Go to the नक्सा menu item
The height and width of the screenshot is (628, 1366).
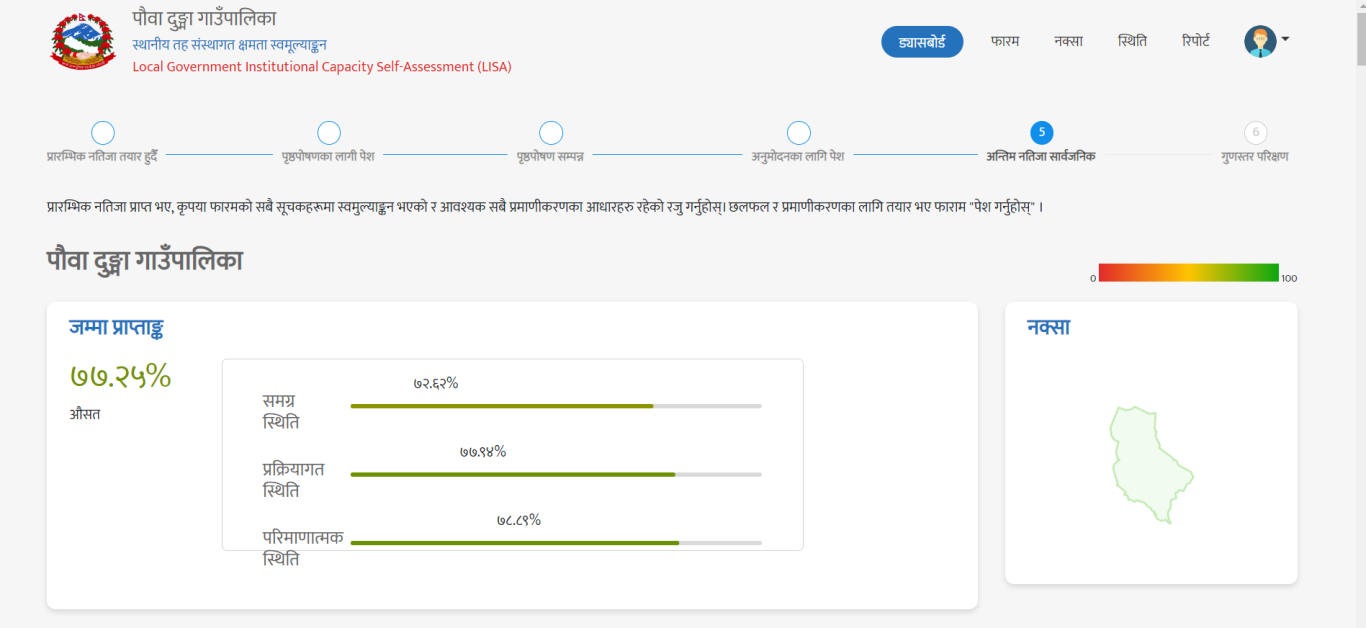[1068, 41]
